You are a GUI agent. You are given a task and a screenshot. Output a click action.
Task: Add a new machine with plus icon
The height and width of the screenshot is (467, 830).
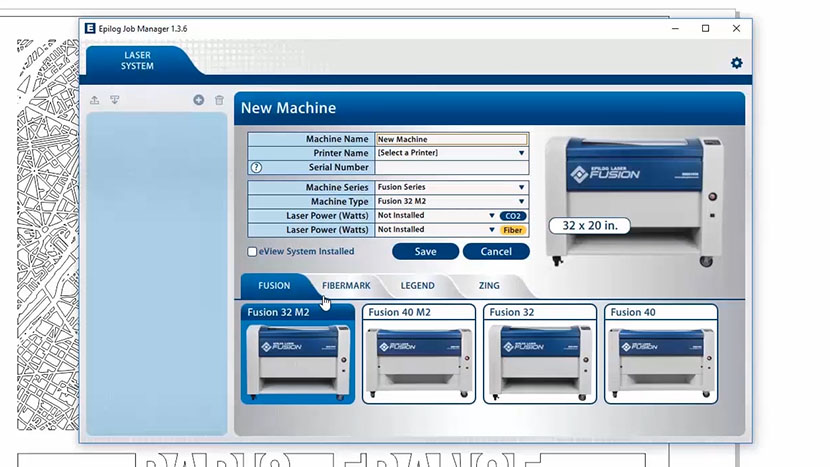[199, 100]
